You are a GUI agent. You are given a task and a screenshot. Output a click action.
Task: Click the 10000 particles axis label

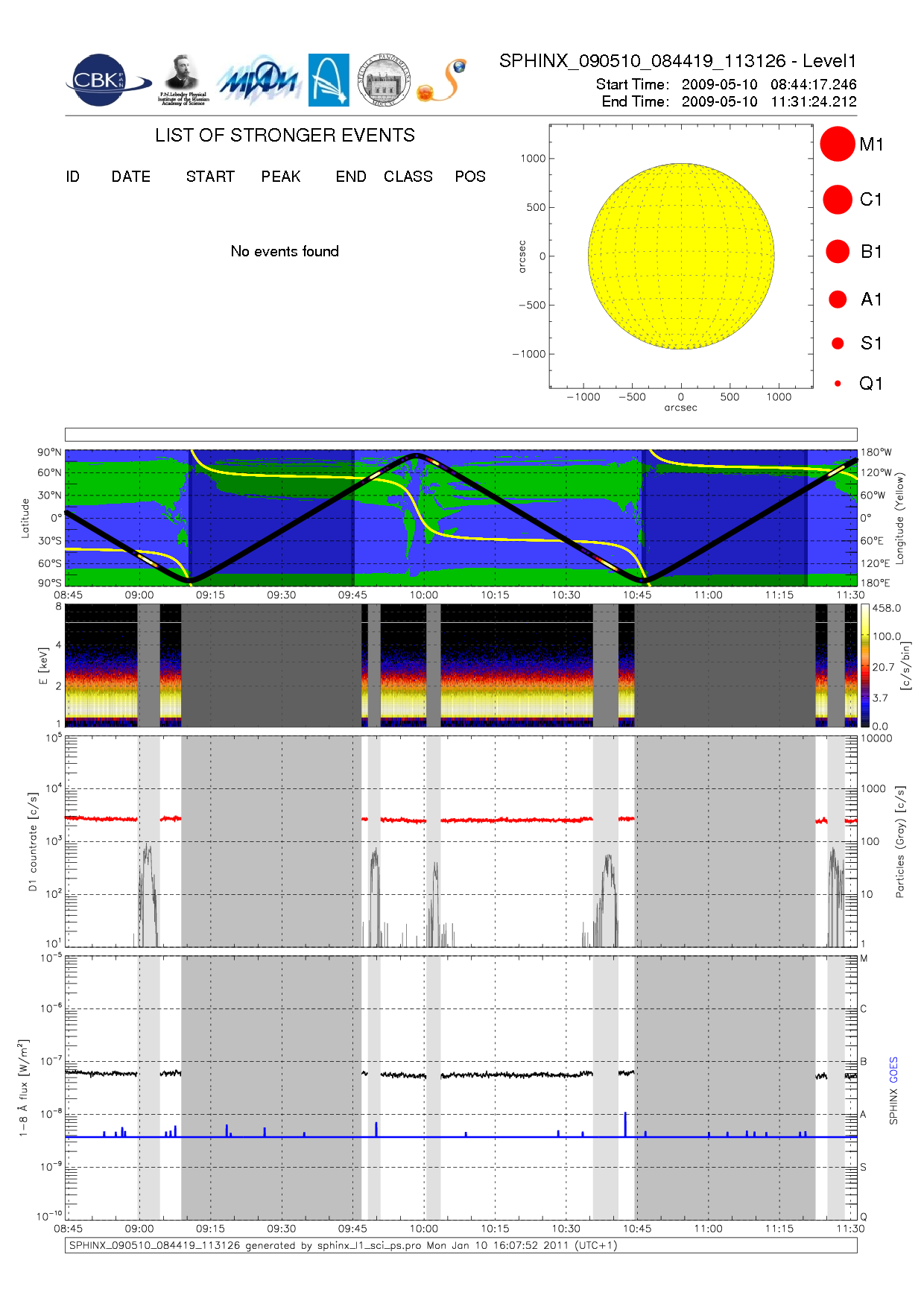[x=876, y=738]
